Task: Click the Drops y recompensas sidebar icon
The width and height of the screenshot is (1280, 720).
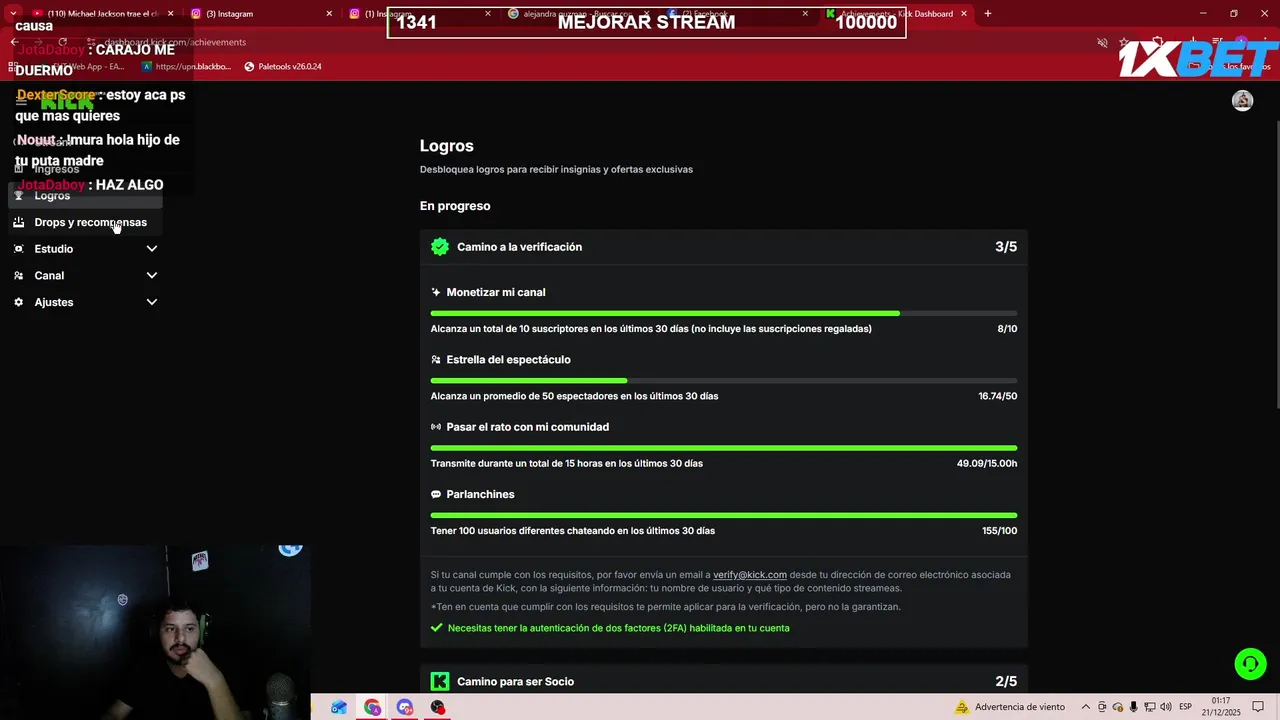Action: (x=18, y=222)
